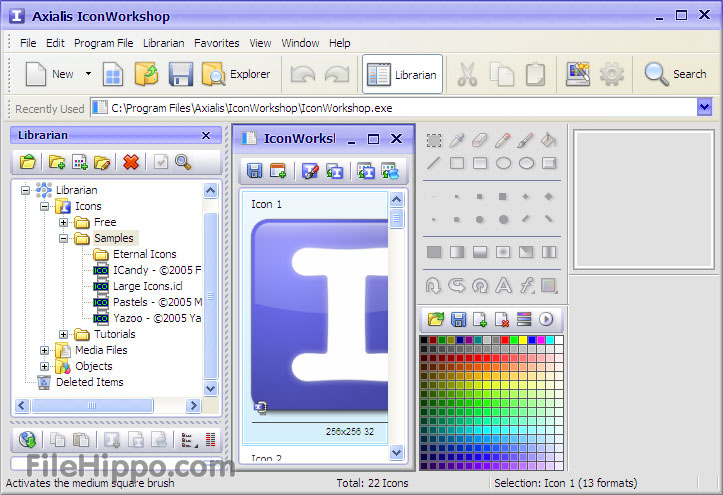Close the Librarian panel

click(206, 135)
